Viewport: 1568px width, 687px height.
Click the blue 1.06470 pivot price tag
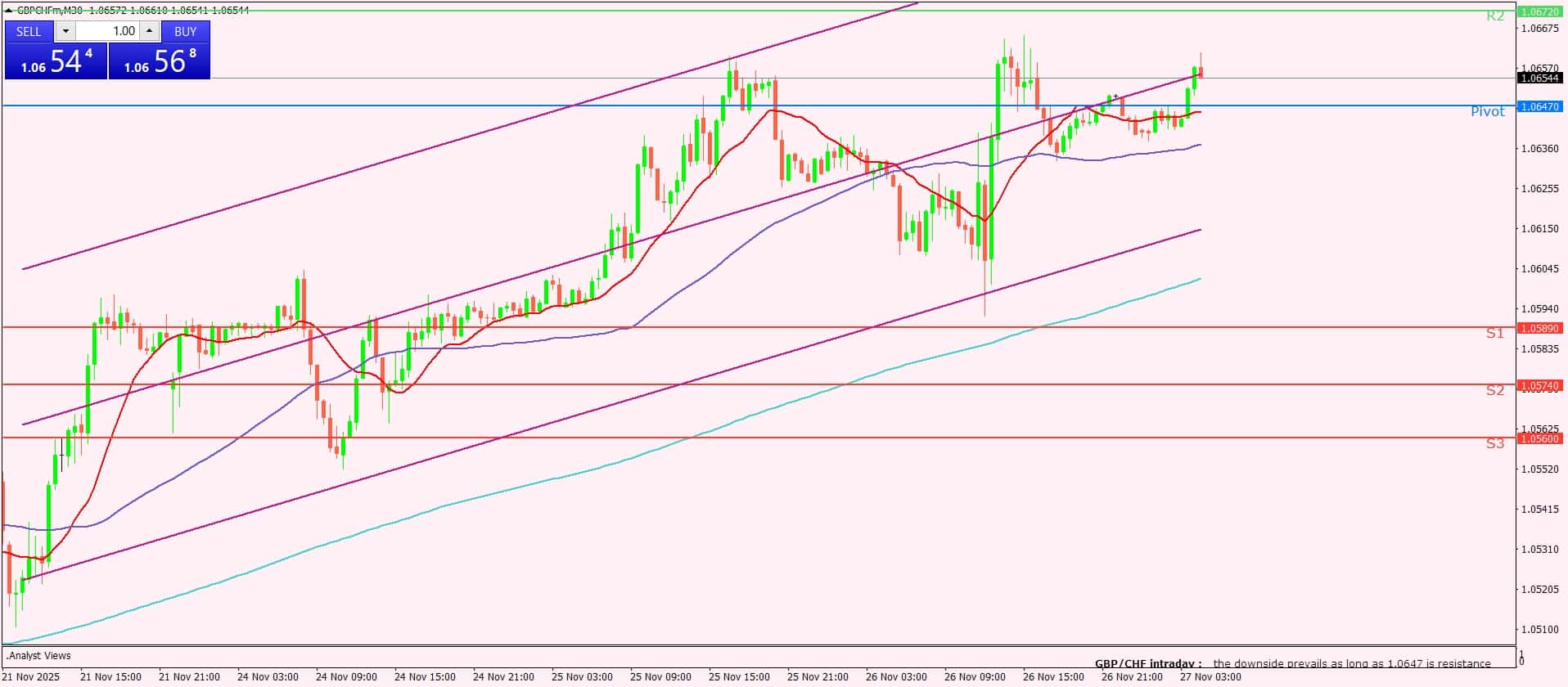(1539, 106)
